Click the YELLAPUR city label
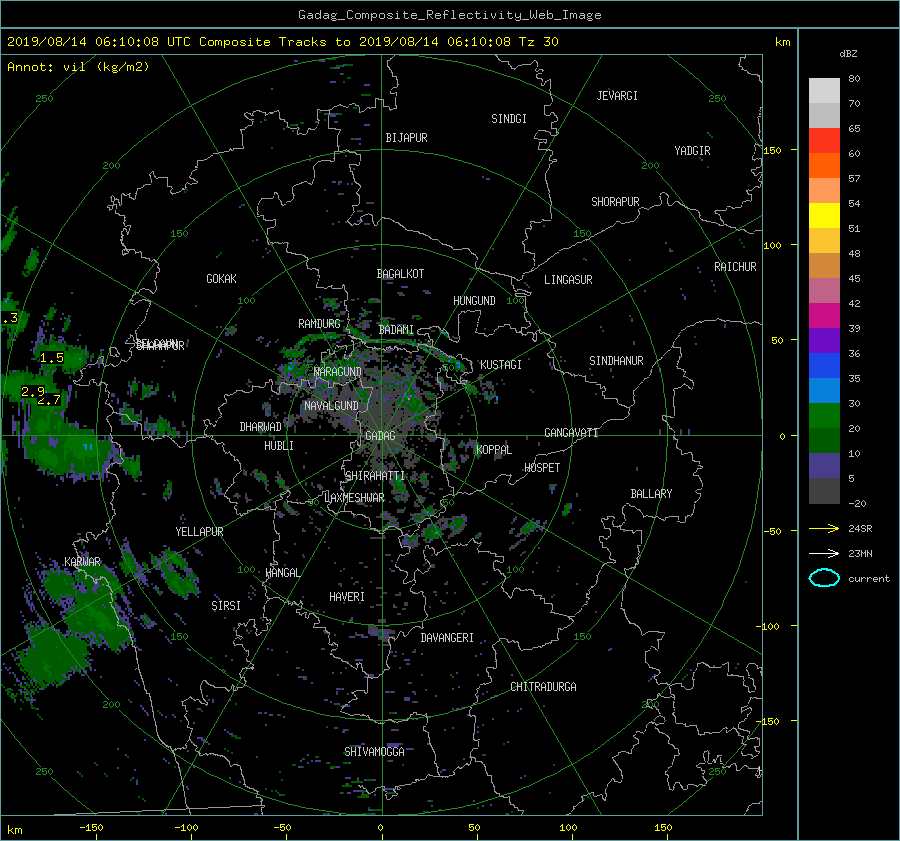The height and width of the screenshot is (841, 900). (x=199, y=532)
